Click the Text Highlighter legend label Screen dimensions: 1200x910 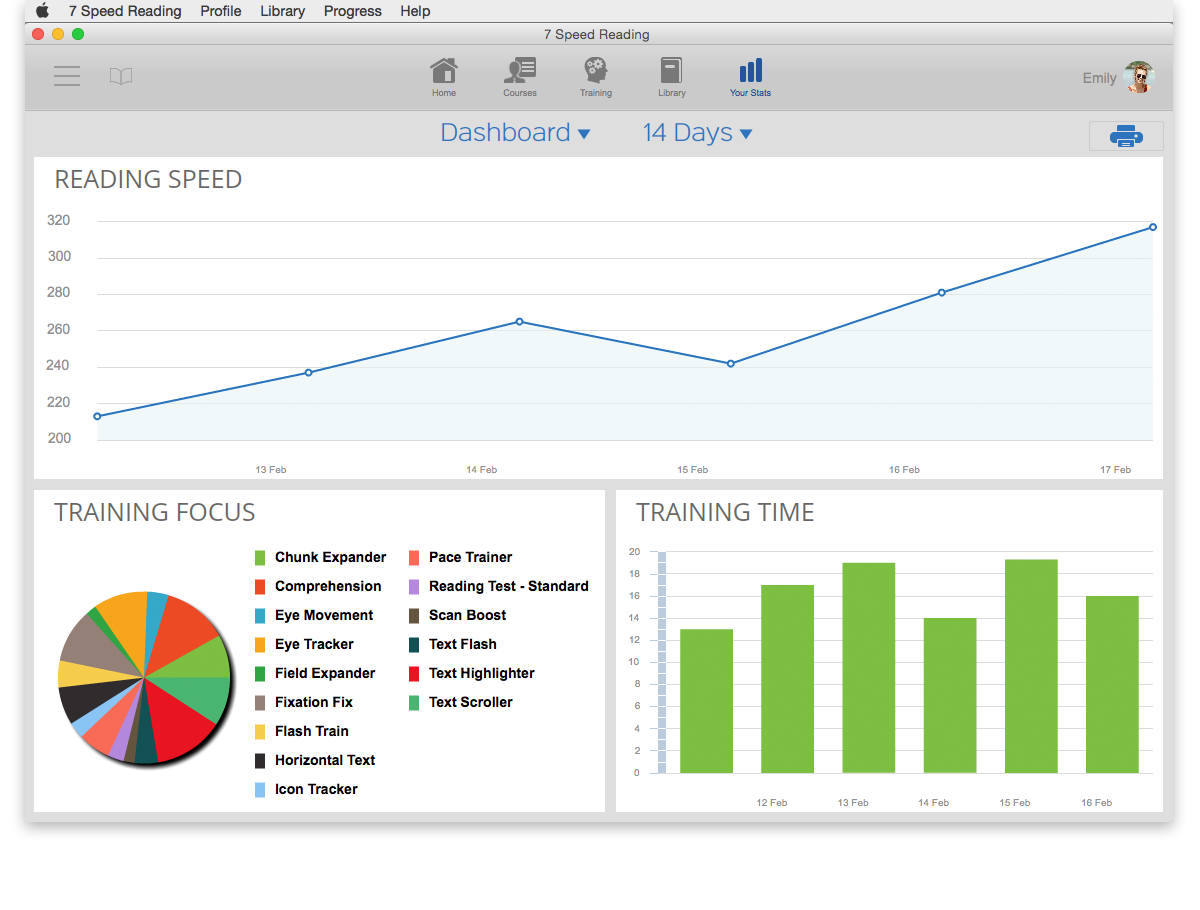pyautogui.click(x=482, y=674)
